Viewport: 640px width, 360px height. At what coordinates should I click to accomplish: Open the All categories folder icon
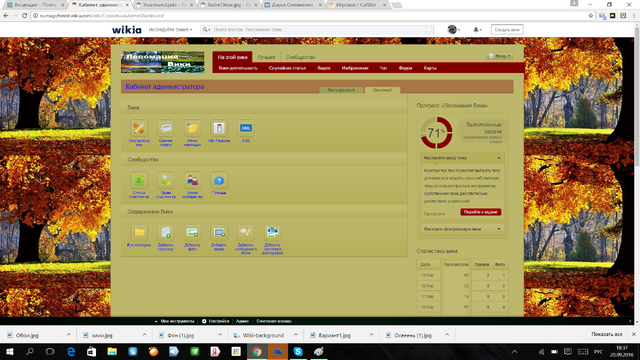pos(139,233)
